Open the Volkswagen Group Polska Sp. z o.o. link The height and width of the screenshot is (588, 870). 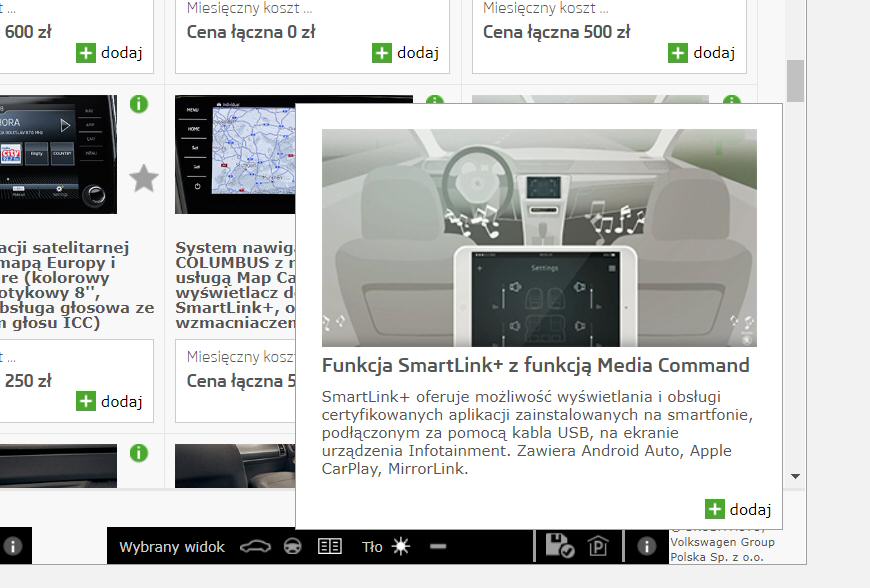pos(722,549)
